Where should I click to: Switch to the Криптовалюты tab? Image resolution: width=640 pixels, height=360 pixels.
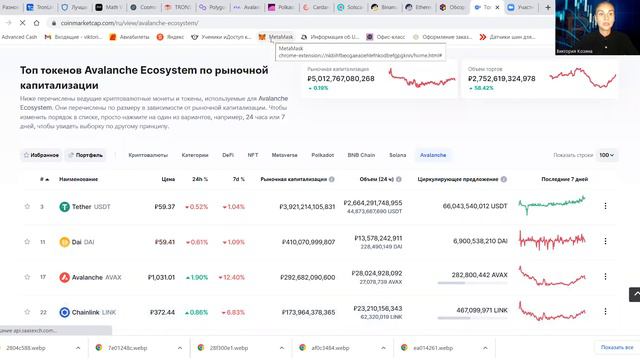click(x=148, y=155)
